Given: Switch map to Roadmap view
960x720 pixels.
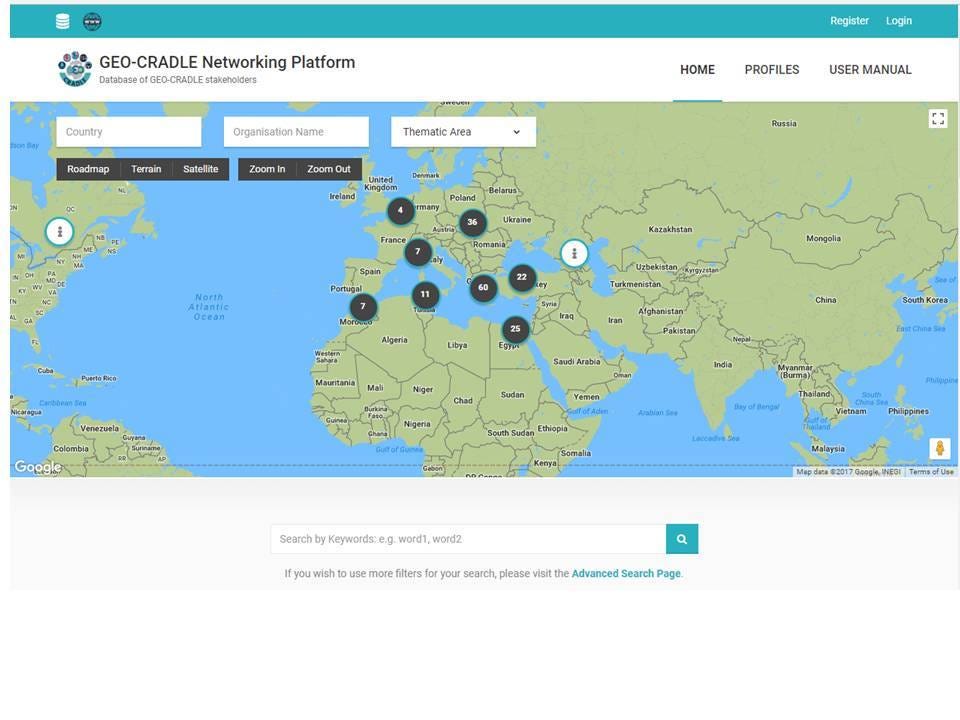Looking at the screenshot, I should (88, 169).
